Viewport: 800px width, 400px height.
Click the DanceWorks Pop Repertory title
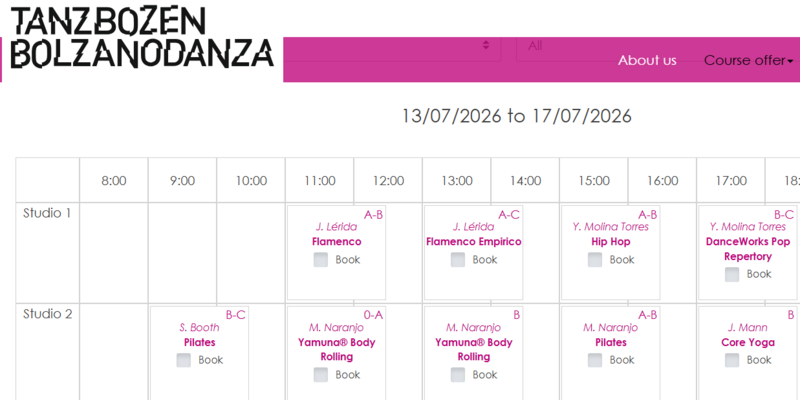747,249
